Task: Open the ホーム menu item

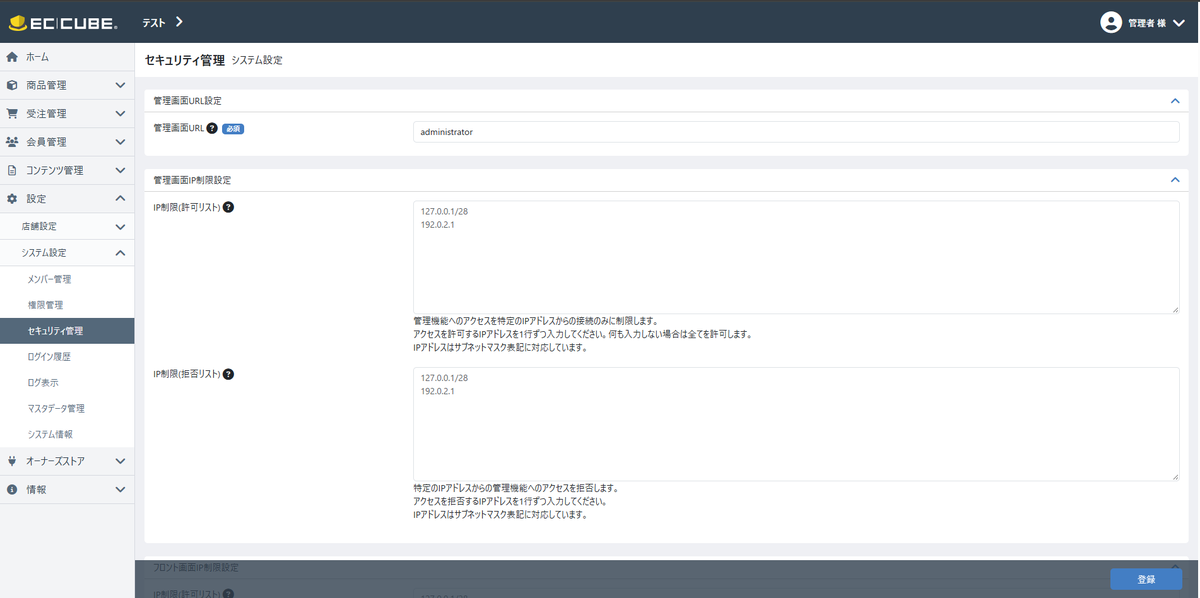Action: (x=67, y=57)
